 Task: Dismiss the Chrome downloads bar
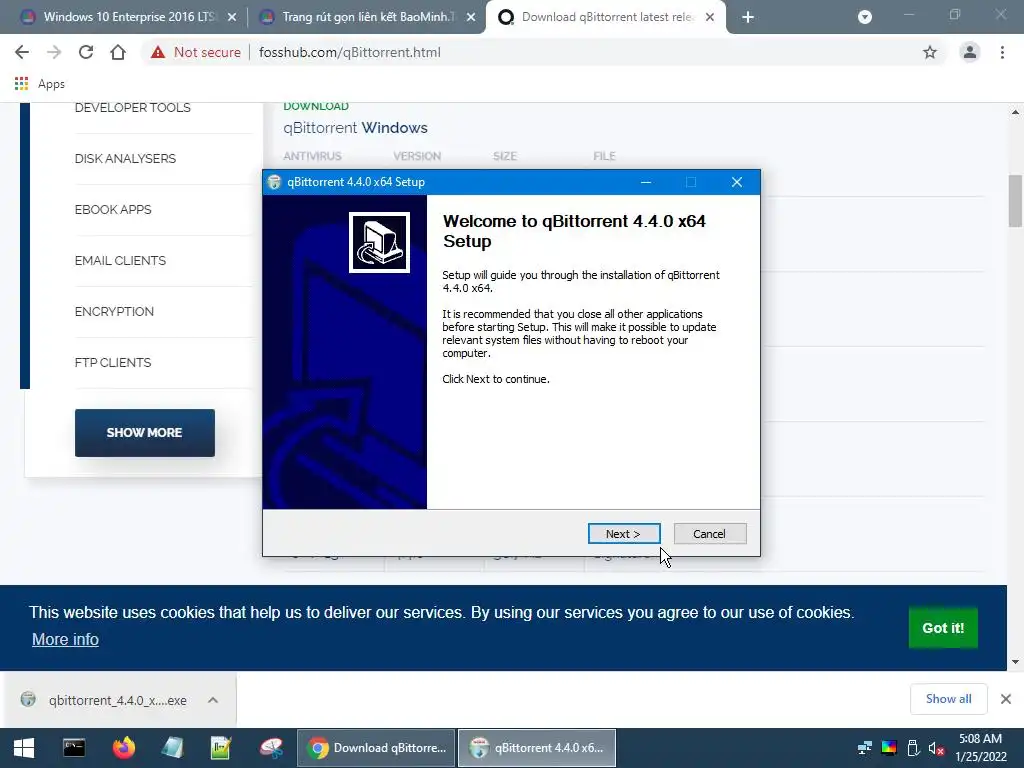click(1006, 699)
